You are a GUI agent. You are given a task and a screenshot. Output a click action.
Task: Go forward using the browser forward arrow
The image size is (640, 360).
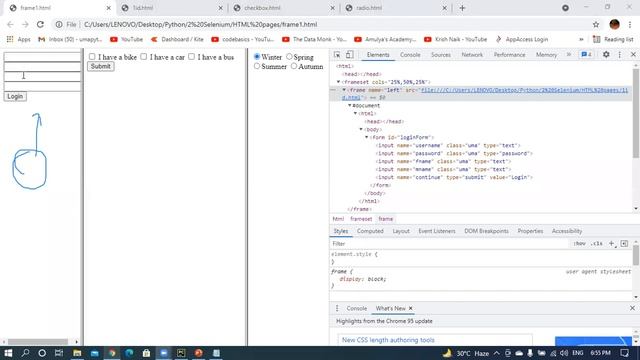25,24
